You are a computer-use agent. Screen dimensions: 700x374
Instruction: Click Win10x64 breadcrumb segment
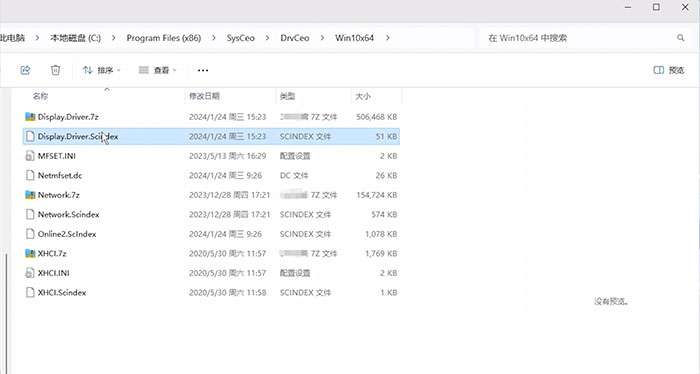tap(354, 38)
